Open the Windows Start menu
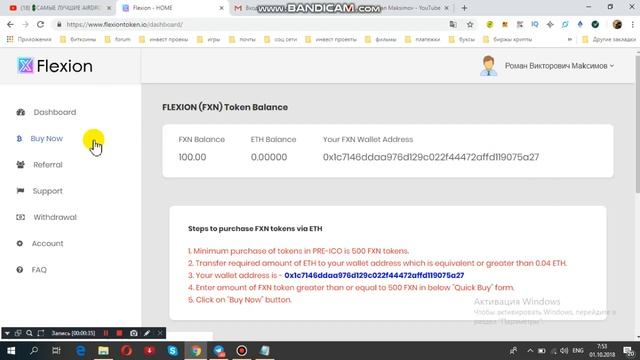This screenshot has height=360, width=640. point(11,351)
